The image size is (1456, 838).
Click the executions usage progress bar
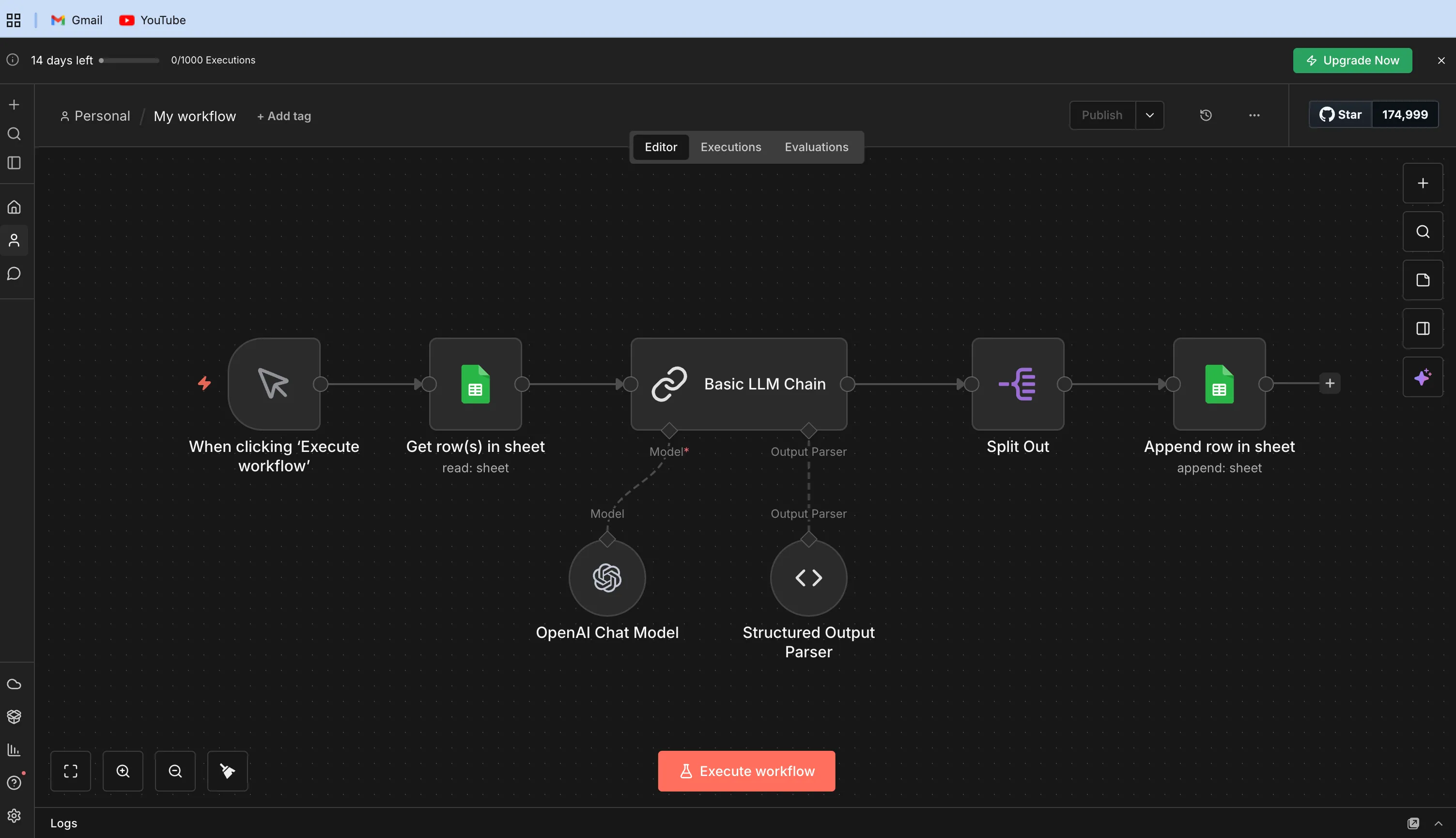pos(129,61)
